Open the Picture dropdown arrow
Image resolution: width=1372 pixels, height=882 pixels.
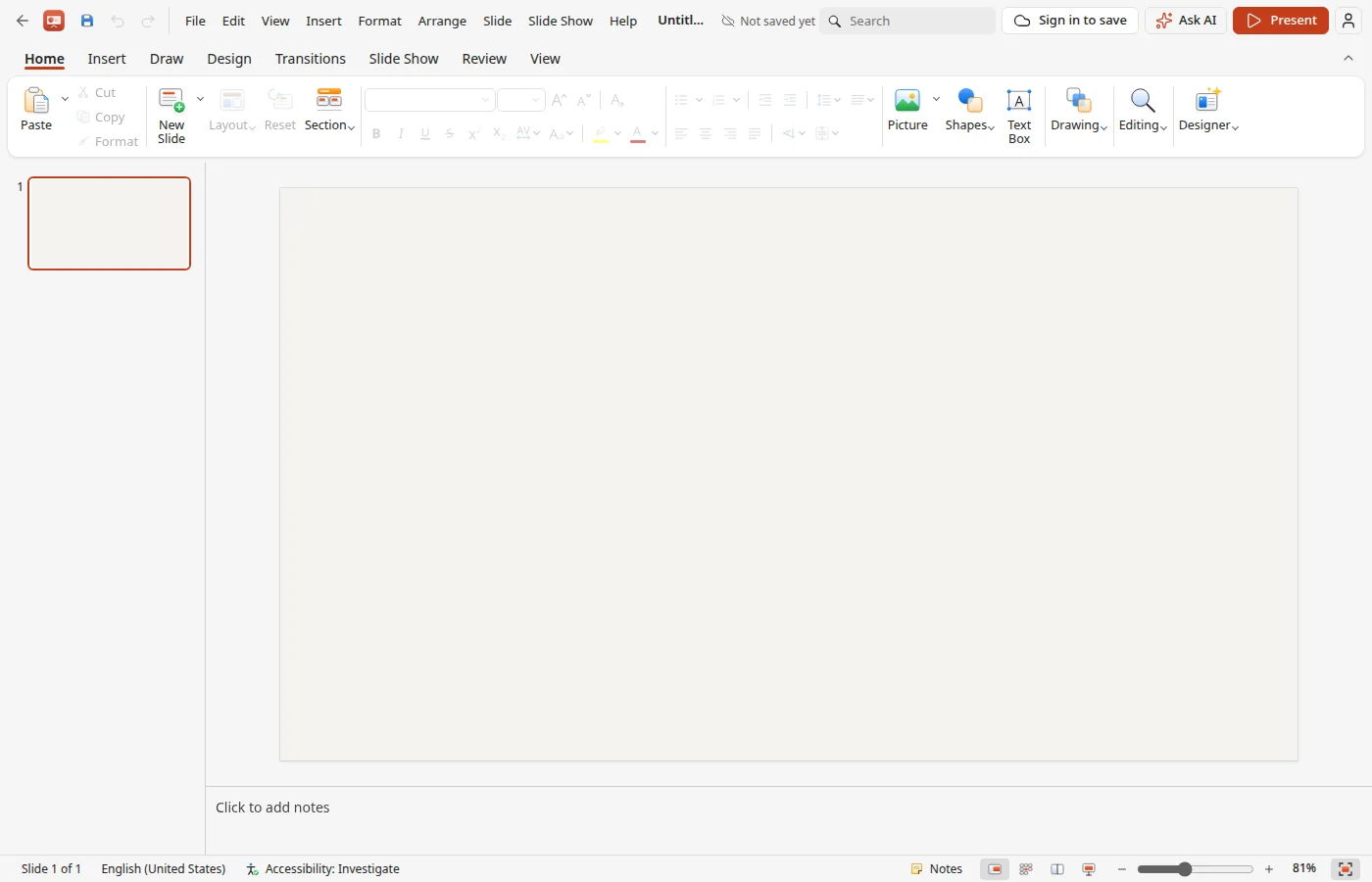(x=936, y=99)
